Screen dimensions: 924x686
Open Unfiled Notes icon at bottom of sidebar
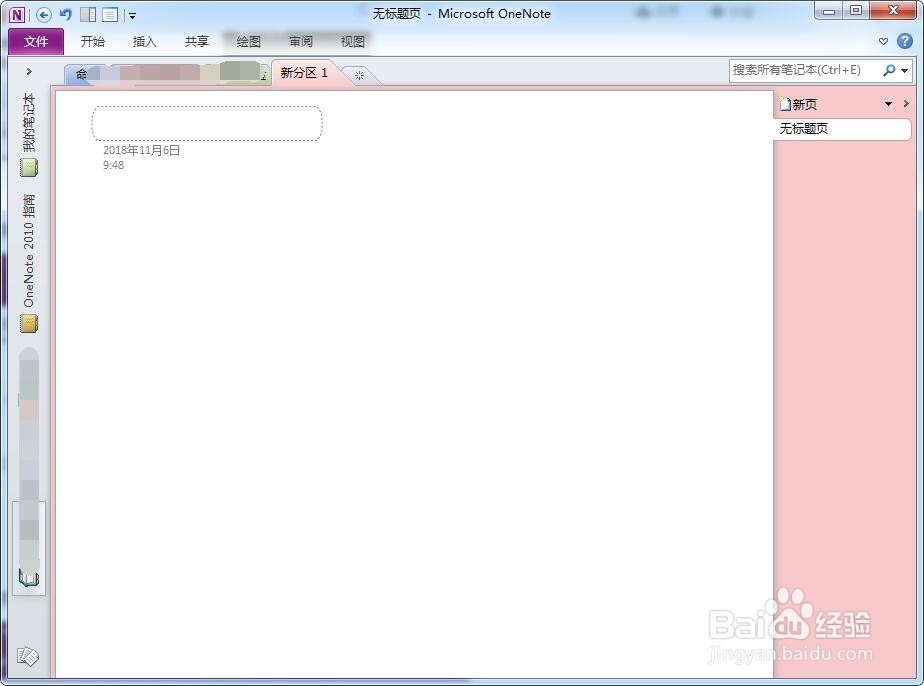point(28,656)
